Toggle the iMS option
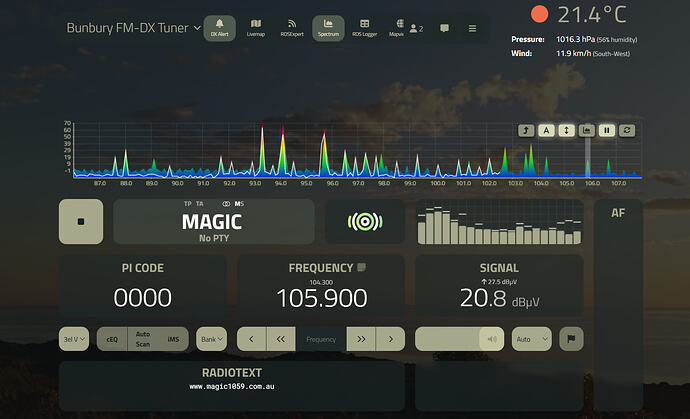Viewport: 690px width, 419px height. click(x=173, y=339)
